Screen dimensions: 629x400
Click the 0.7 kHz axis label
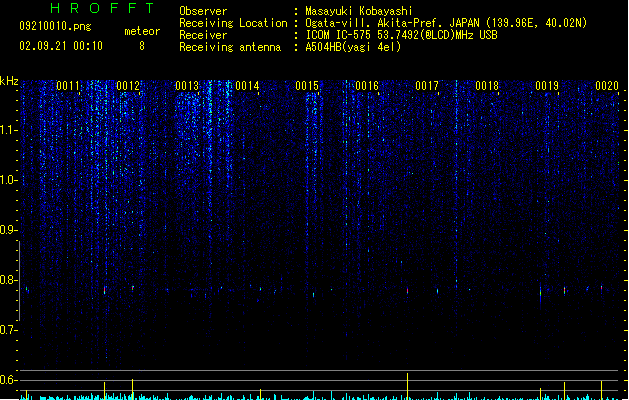point(8,330)
